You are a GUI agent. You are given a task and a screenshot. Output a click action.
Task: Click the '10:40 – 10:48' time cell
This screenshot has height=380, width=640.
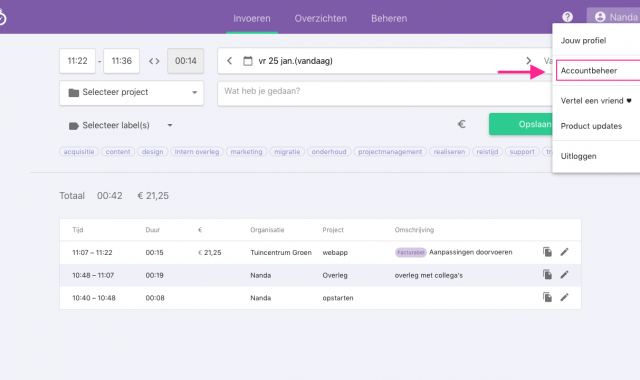tap(94, 298)
